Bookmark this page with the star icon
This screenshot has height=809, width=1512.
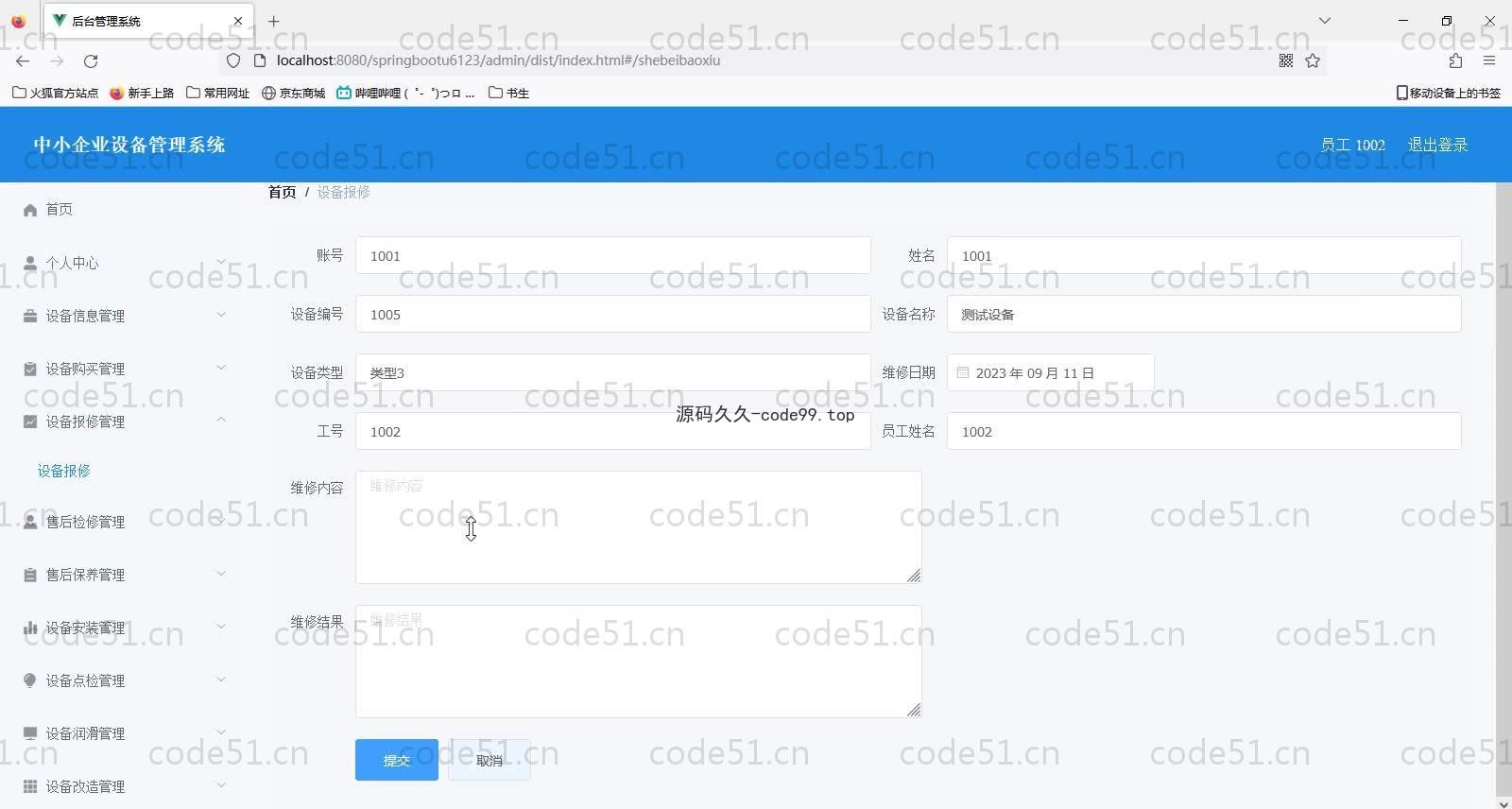(x=1313, y=60)
